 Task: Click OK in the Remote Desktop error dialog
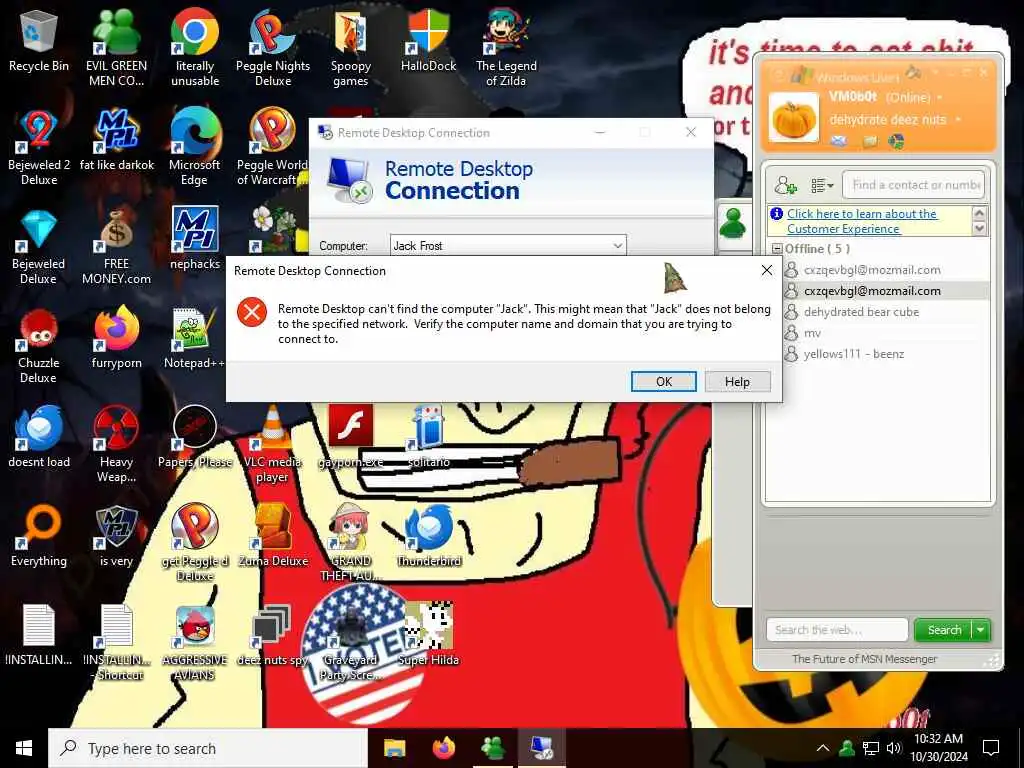(664, 381)
